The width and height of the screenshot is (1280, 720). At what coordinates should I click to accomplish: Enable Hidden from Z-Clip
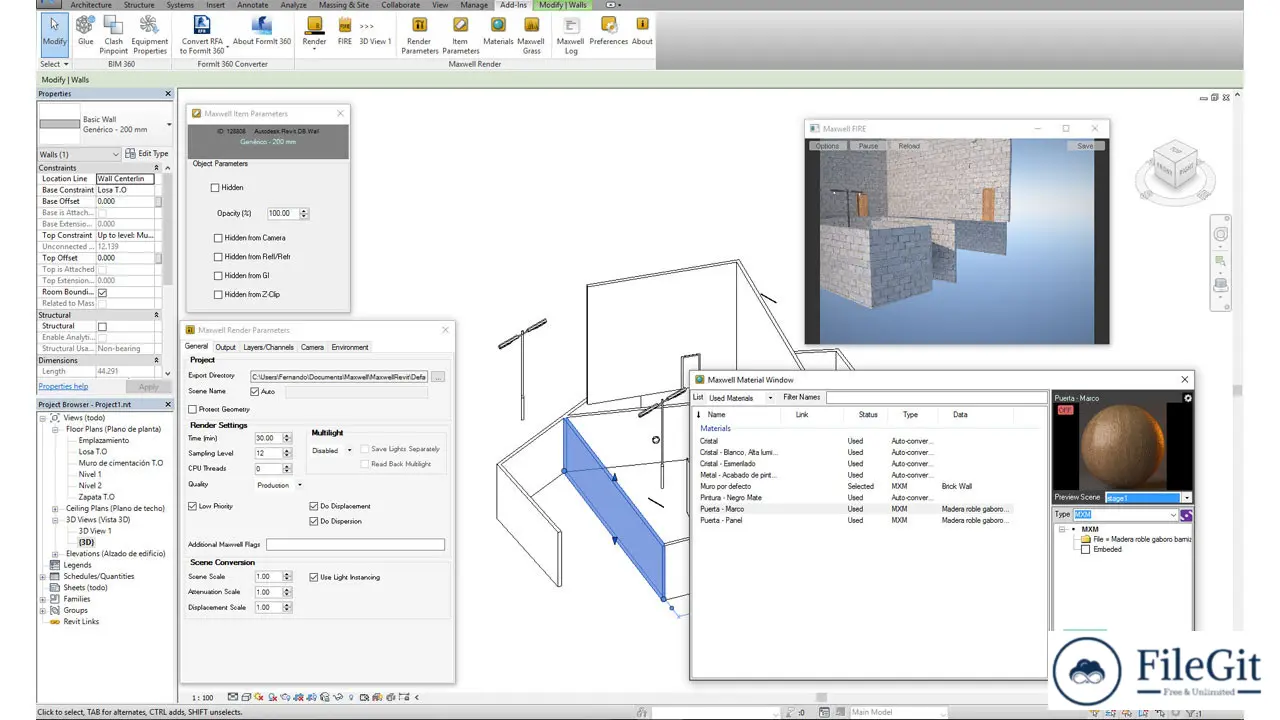[x=218, y=295]
